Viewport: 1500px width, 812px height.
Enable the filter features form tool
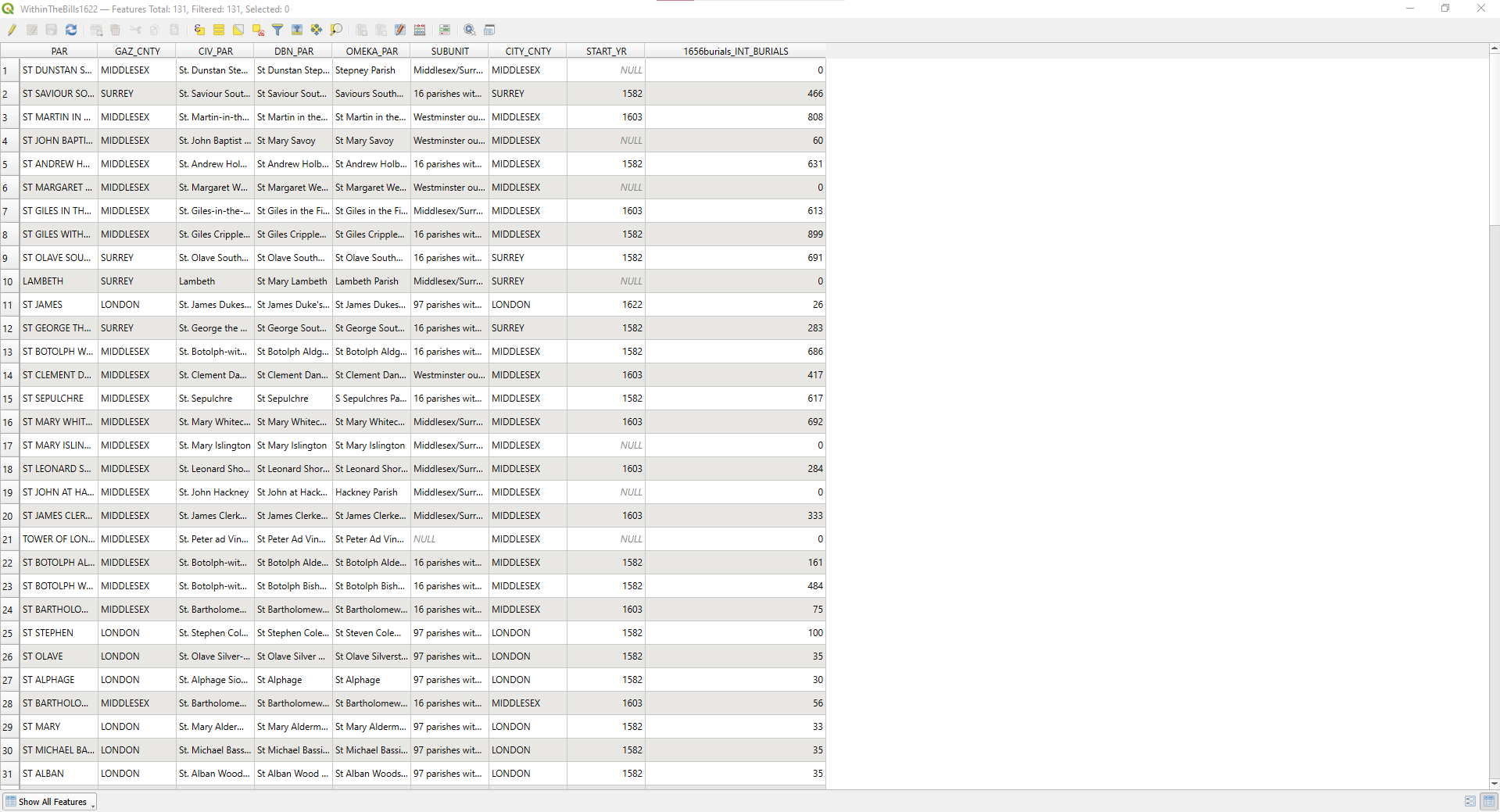point(278,30)
